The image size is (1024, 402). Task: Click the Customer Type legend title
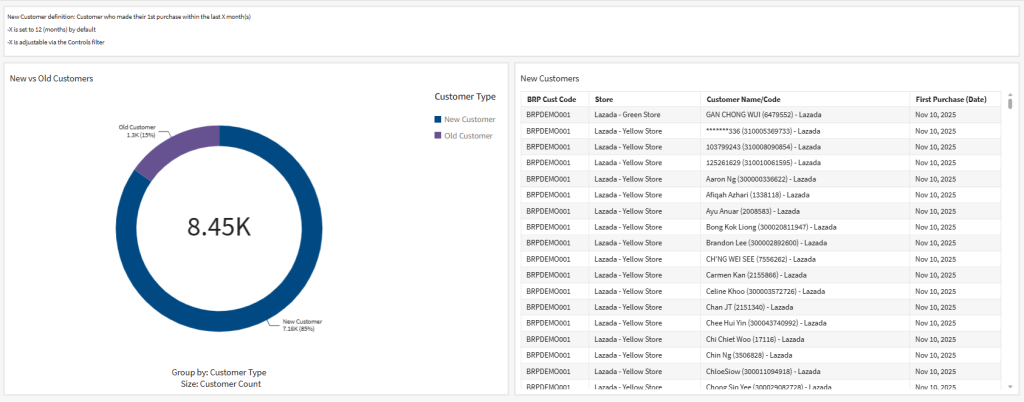pyautogui.click(x=465, y=97)
